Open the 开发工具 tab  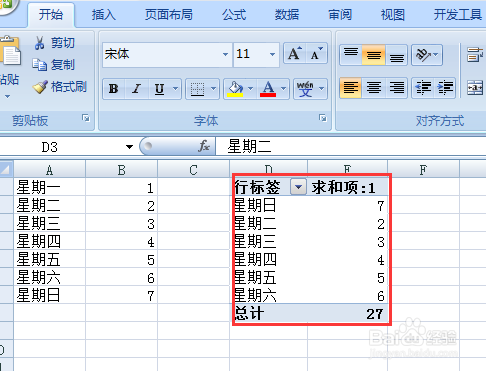coord(457,15)
